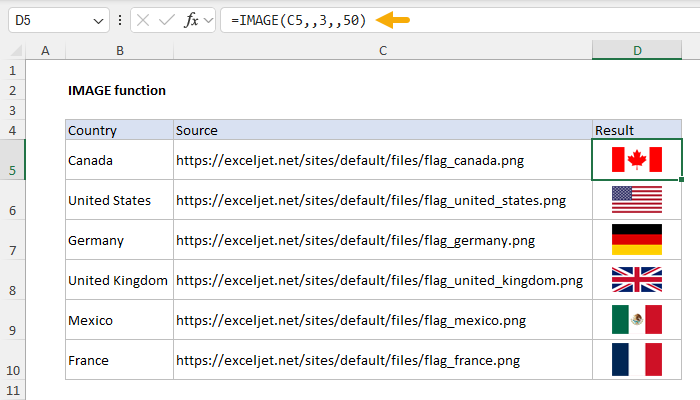Click the Canada flag image cell
This screenshot has height=400, width=700.
pyautogui.click(x=637, y=160)
